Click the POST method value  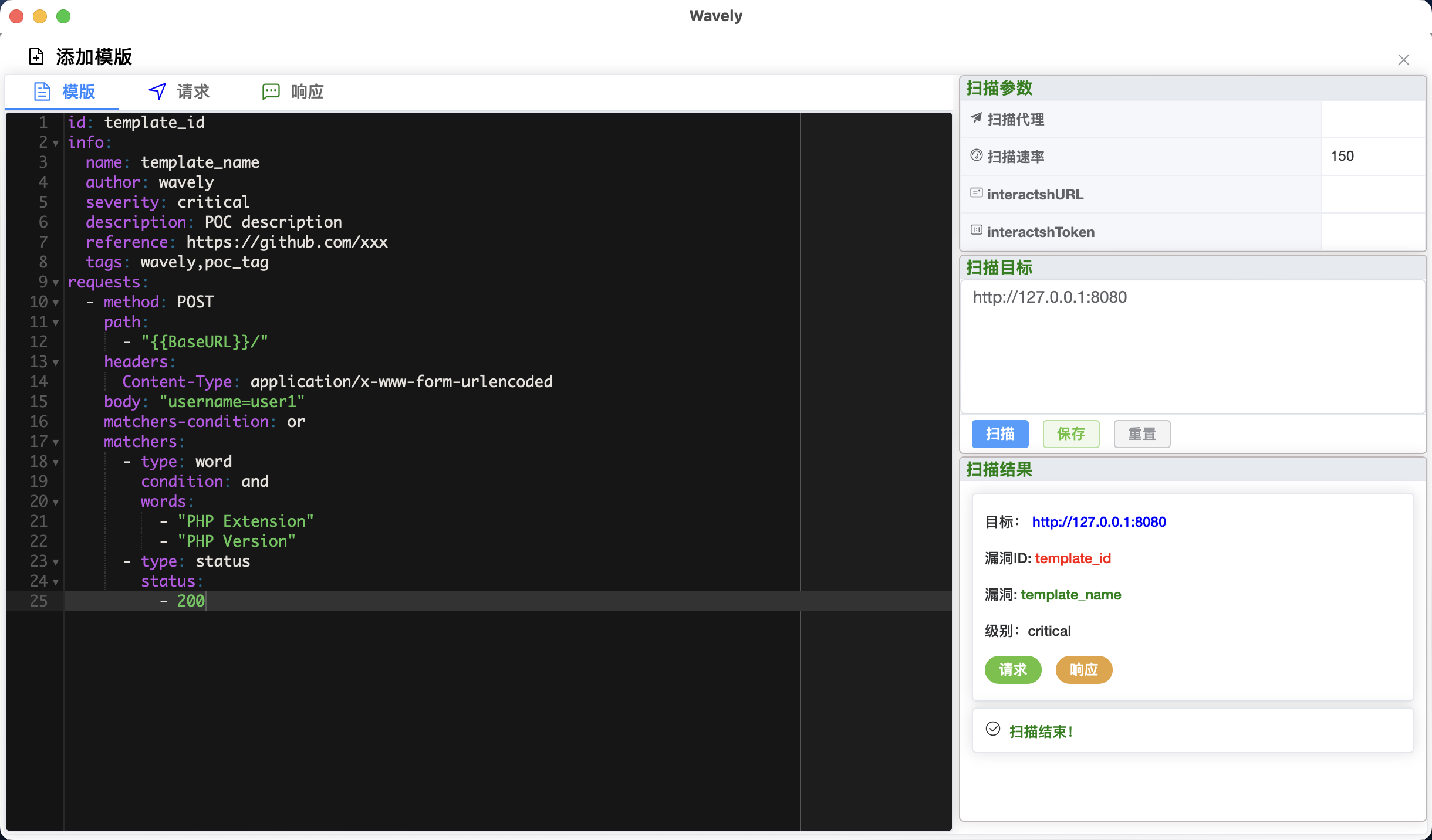pyautogui.click(x=195, y=302)
